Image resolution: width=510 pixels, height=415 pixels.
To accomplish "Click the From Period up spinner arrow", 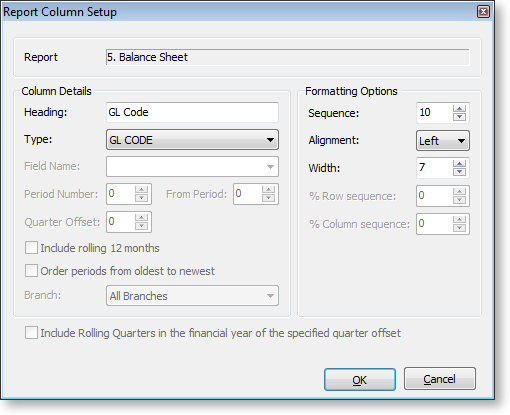I will tap(268, 190).
